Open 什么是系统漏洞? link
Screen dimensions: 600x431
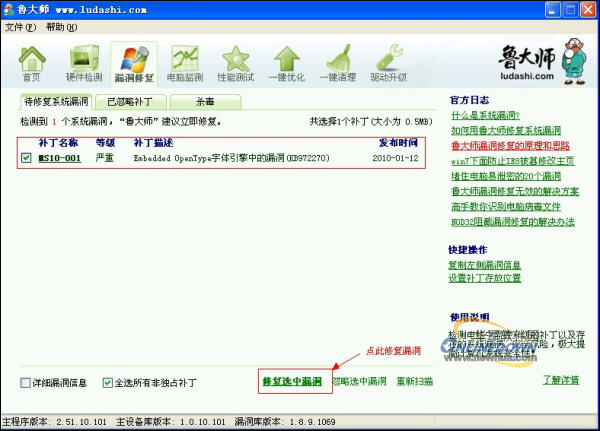coord(485,115)
